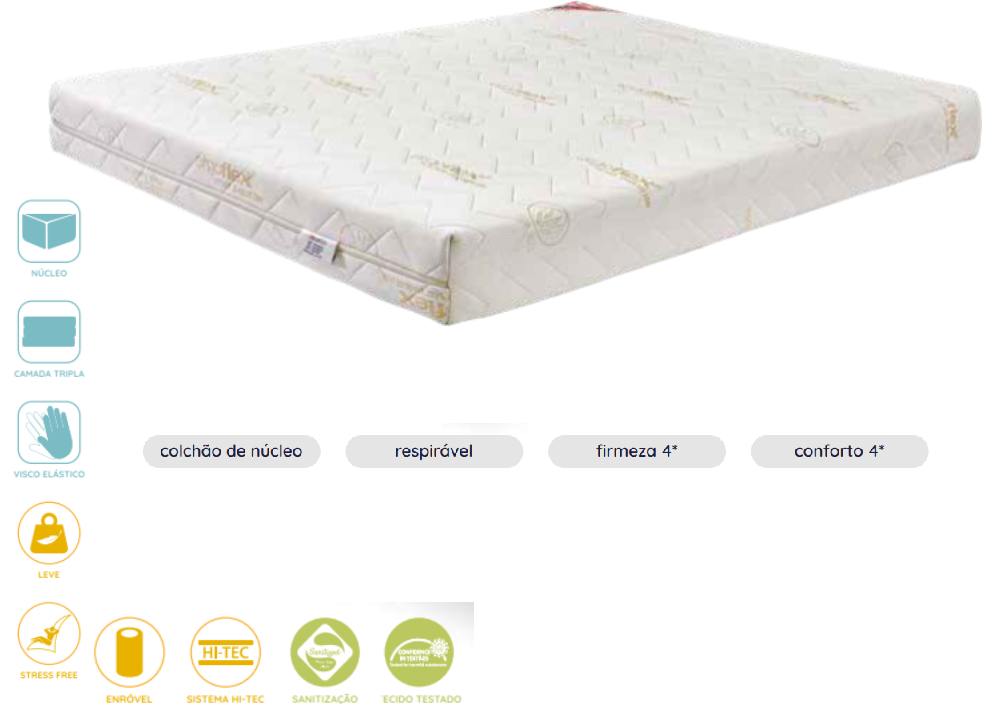Screen dimensions: 1000x714
Task: Select the 'colchão de núcleo' tag
Action: [x=232, y=451]
